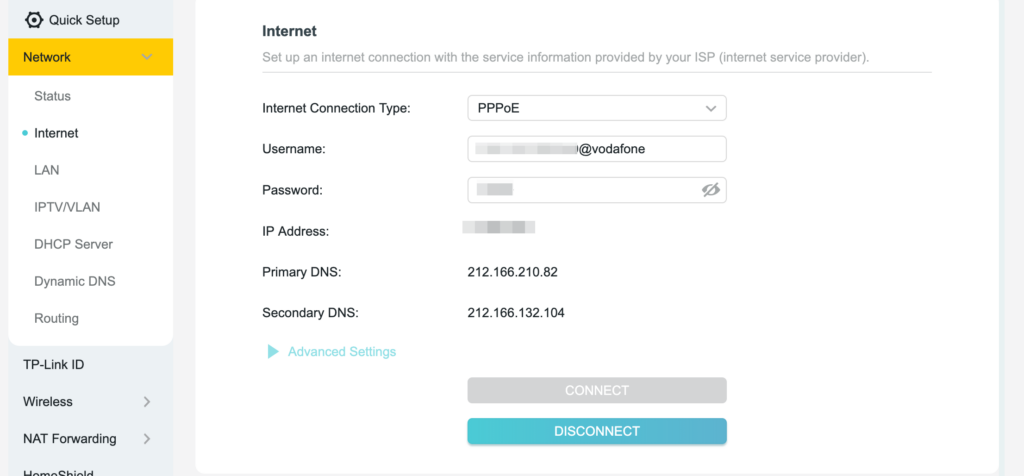
Task: Collapse the Network menu chevron
Action: point(147,58)
